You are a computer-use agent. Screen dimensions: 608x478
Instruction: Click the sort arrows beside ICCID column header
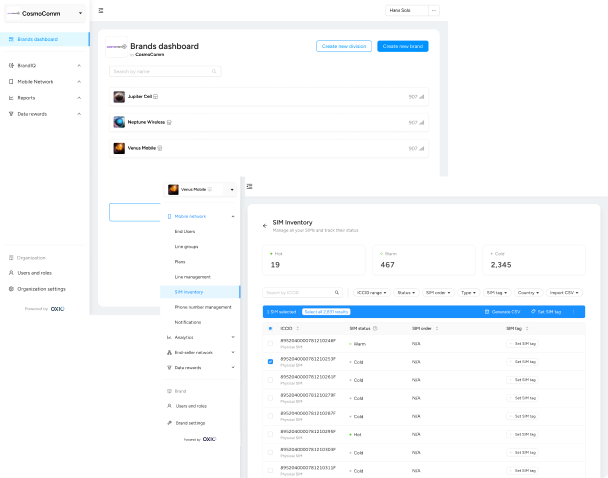coord(297,328)
